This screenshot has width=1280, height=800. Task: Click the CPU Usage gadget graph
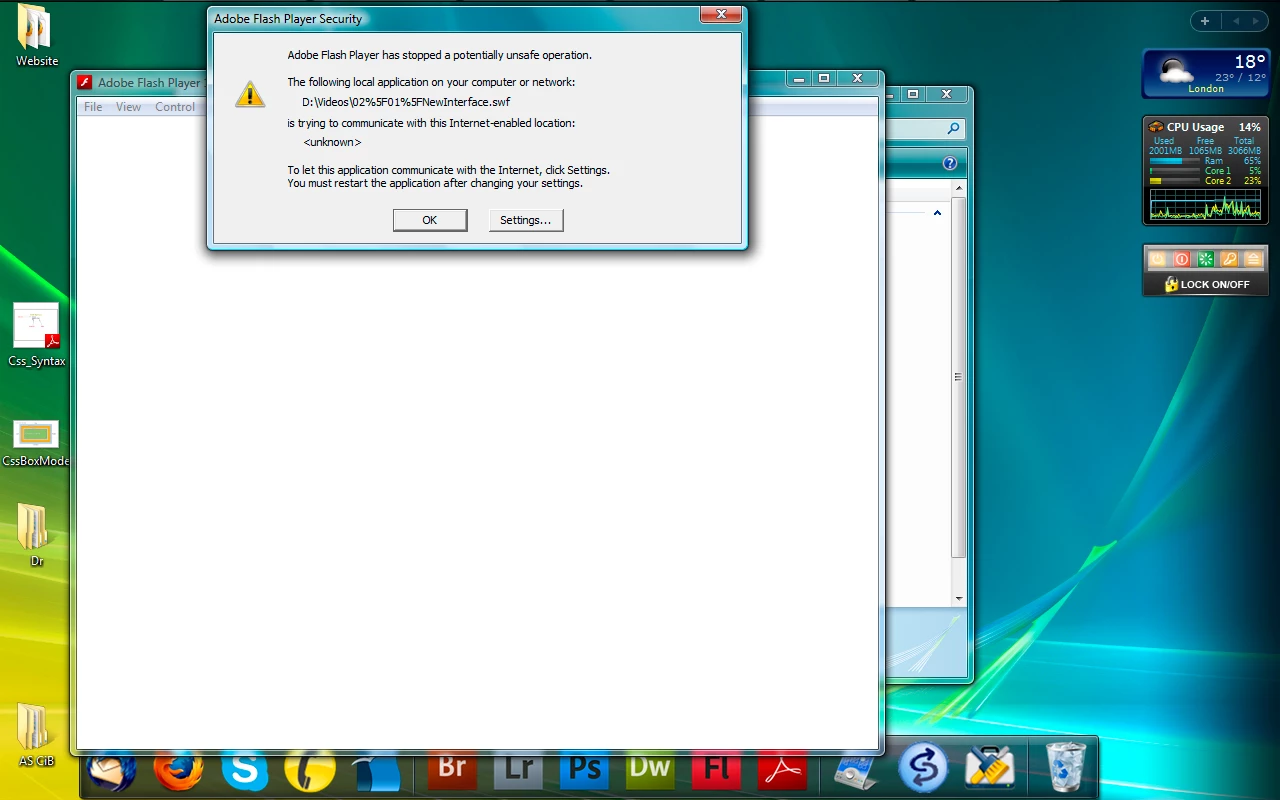(1205, 205)
